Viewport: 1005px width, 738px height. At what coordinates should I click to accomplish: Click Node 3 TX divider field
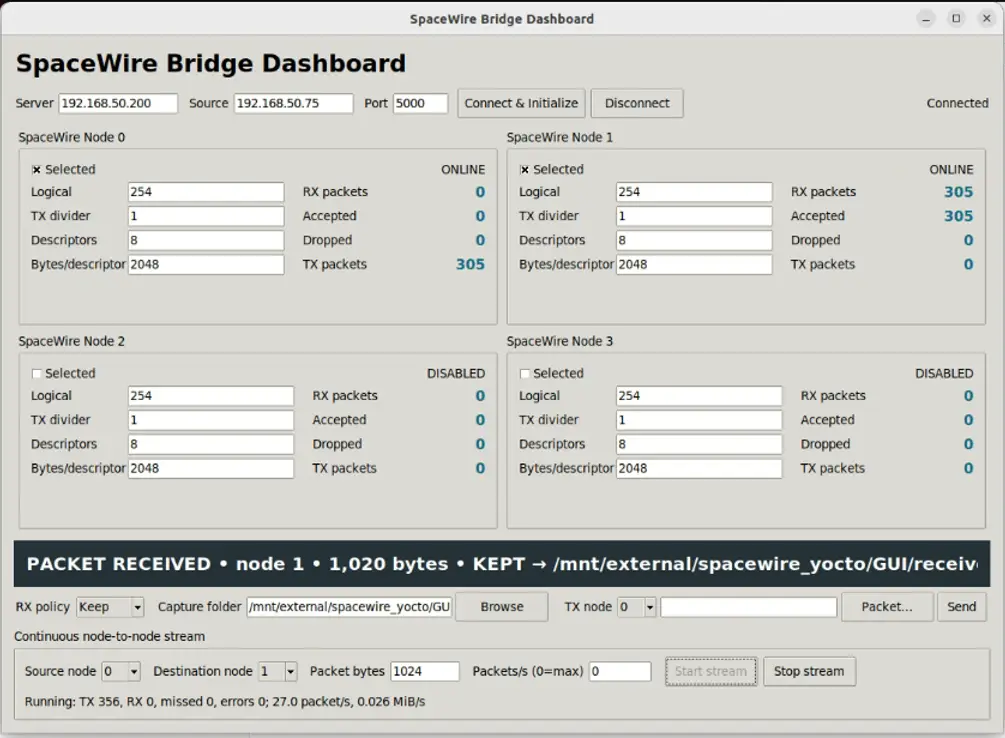[x=699, y=420]
